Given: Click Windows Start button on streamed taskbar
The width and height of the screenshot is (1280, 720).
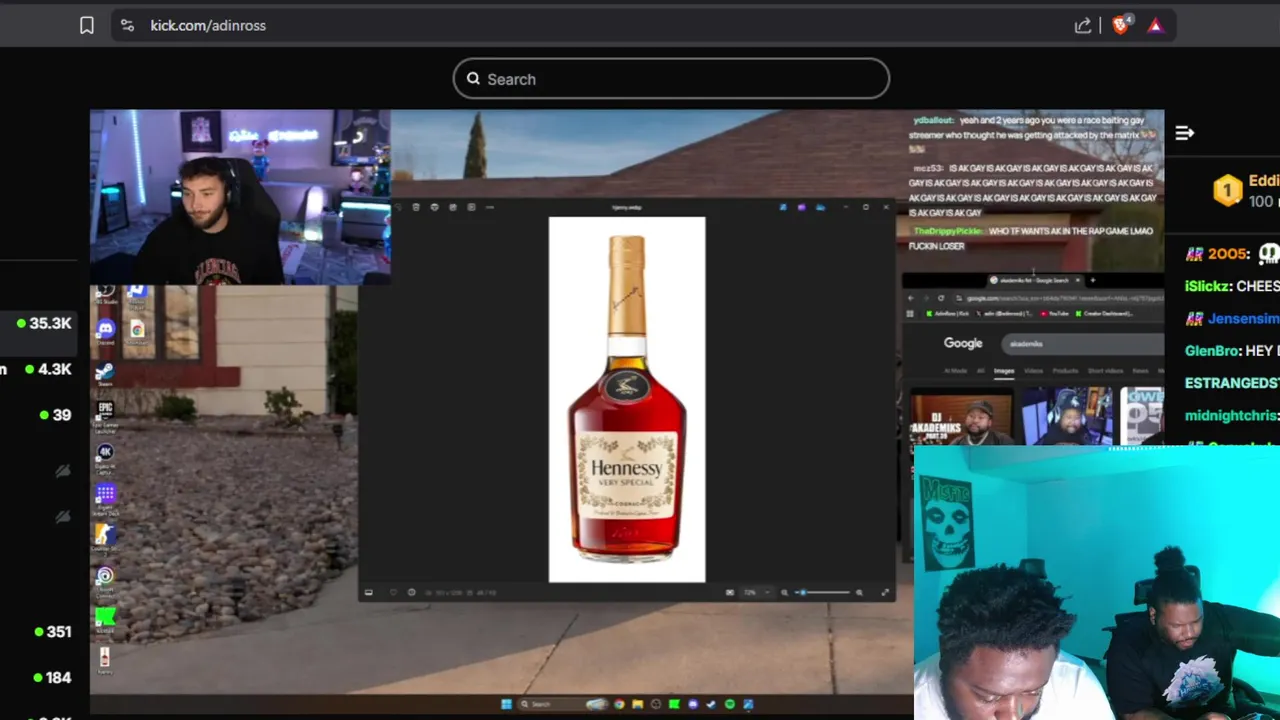Looking at the screenshot, I should click(x=506, y=704).
